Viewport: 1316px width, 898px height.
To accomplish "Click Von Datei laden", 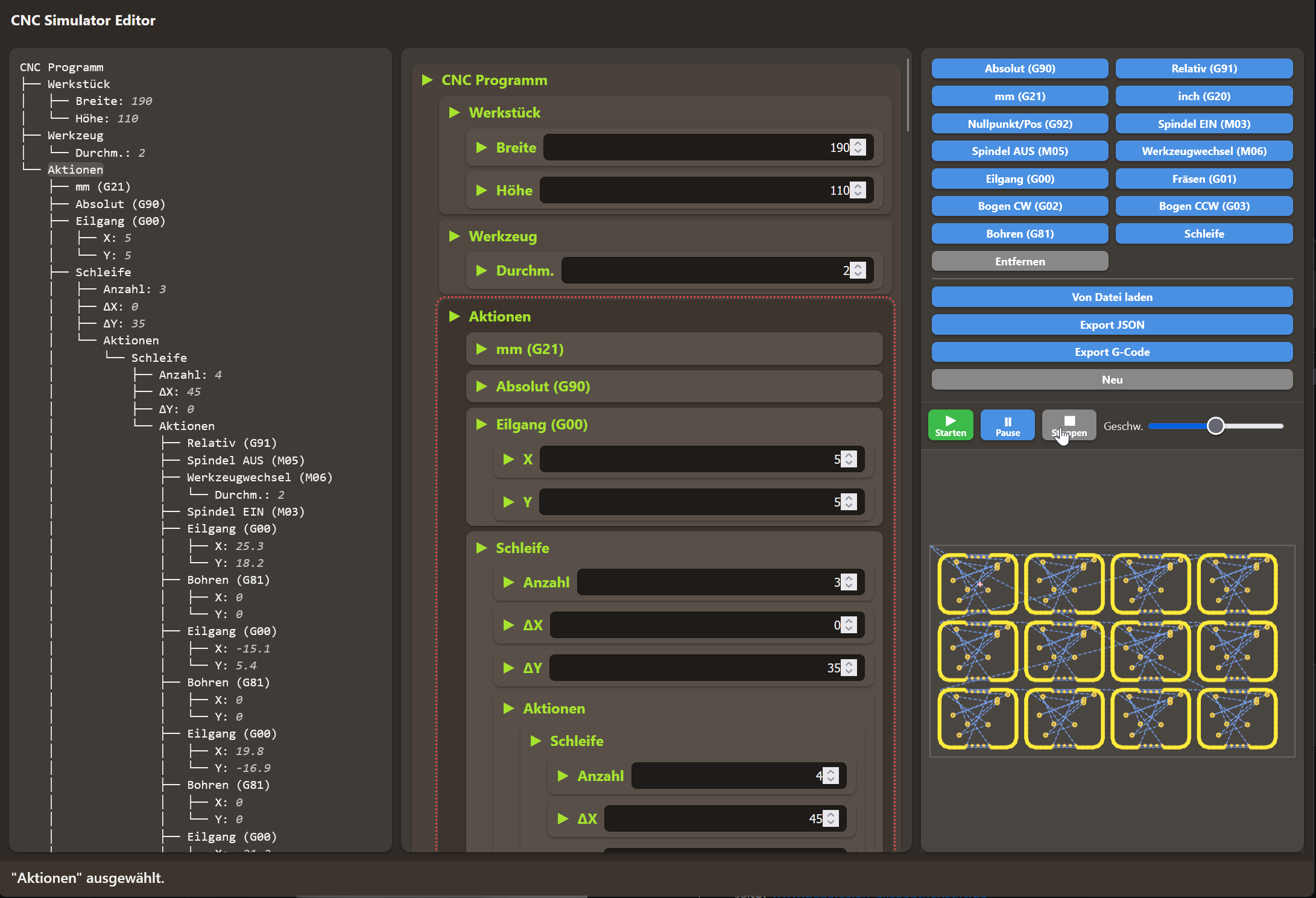I will [1112, 297].
